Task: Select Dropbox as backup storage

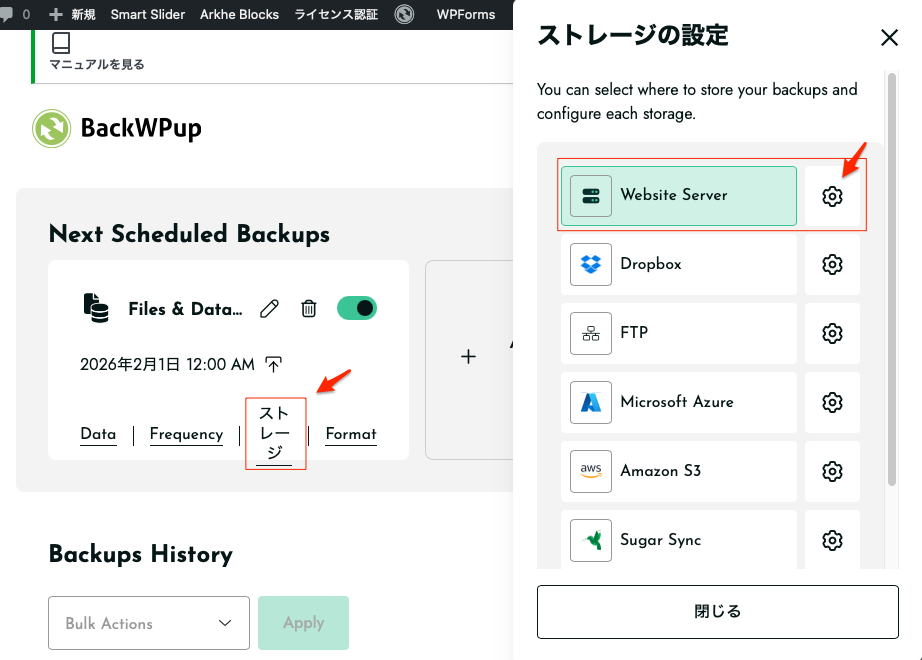Action: pyautogui.click(x=678, y=265)
